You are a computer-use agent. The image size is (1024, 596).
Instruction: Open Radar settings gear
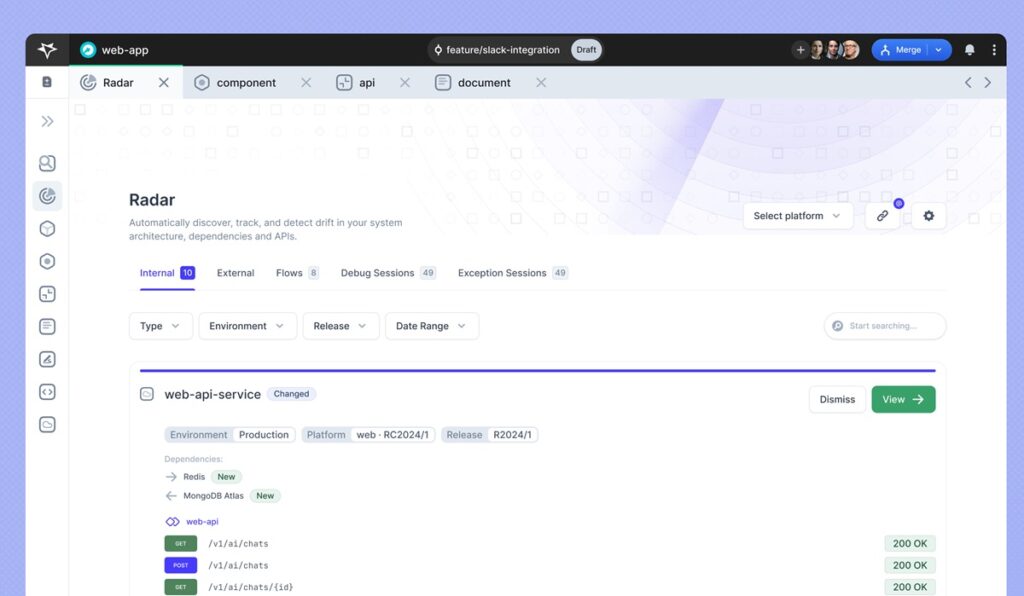click(x=929, y=215)
